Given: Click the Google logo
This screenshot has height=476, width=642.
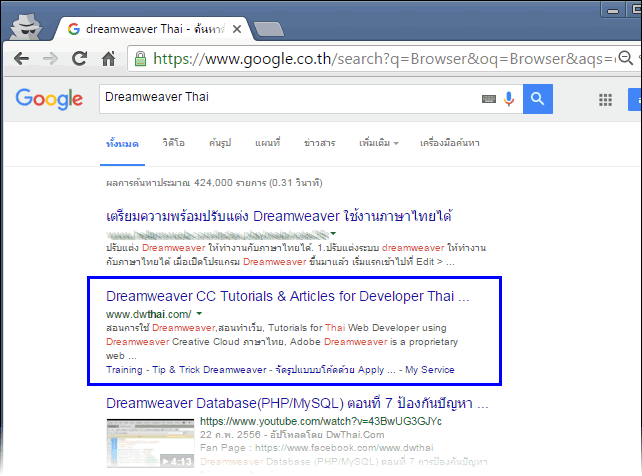Looking at the screenshot, I should (x=49, y=99).
